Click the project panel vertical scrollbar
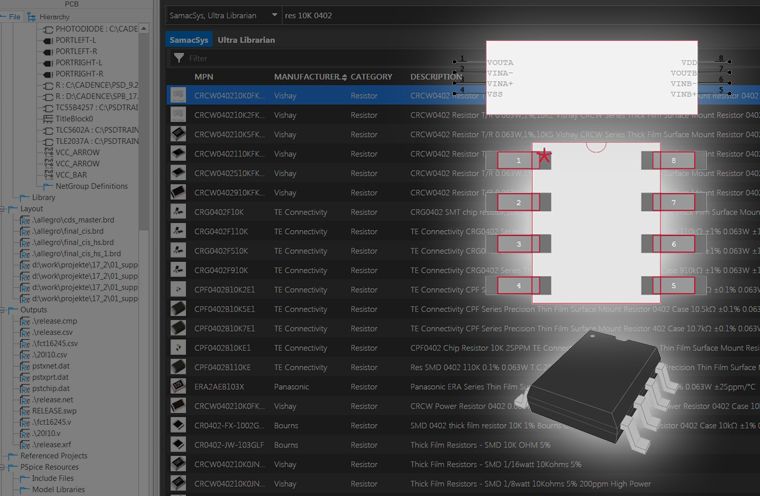 143,131
